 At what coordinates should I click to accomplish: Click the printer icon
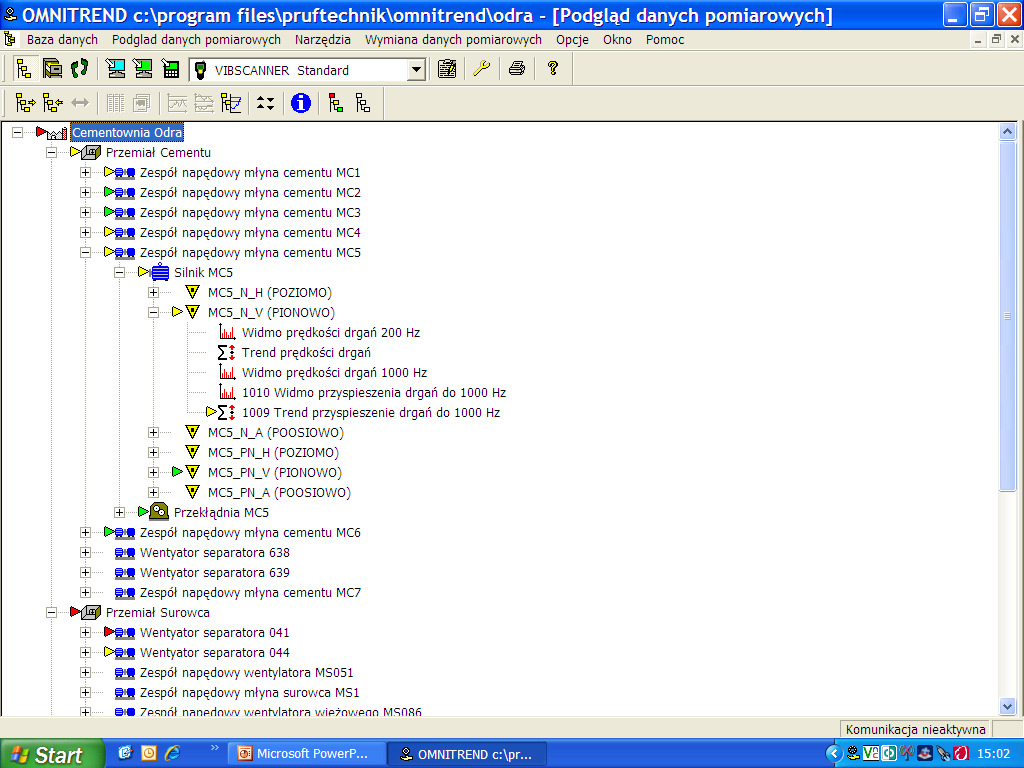(517, 69)
